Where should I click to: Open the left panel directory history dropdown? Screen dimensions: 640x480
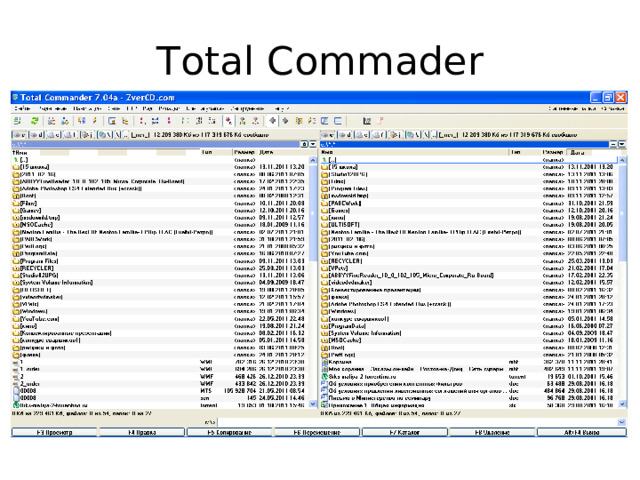pos(313,144)
